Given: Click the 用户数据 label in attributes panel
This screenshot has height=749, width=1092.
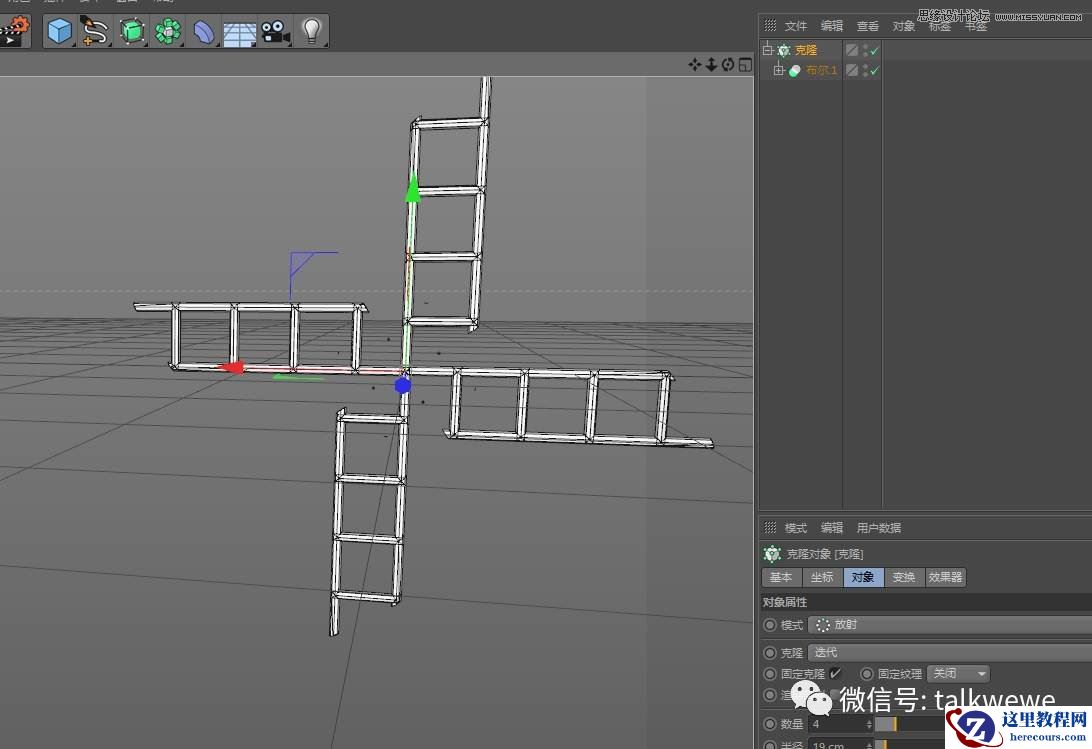Looking at the screenshot, I should (x=878, y=527).
